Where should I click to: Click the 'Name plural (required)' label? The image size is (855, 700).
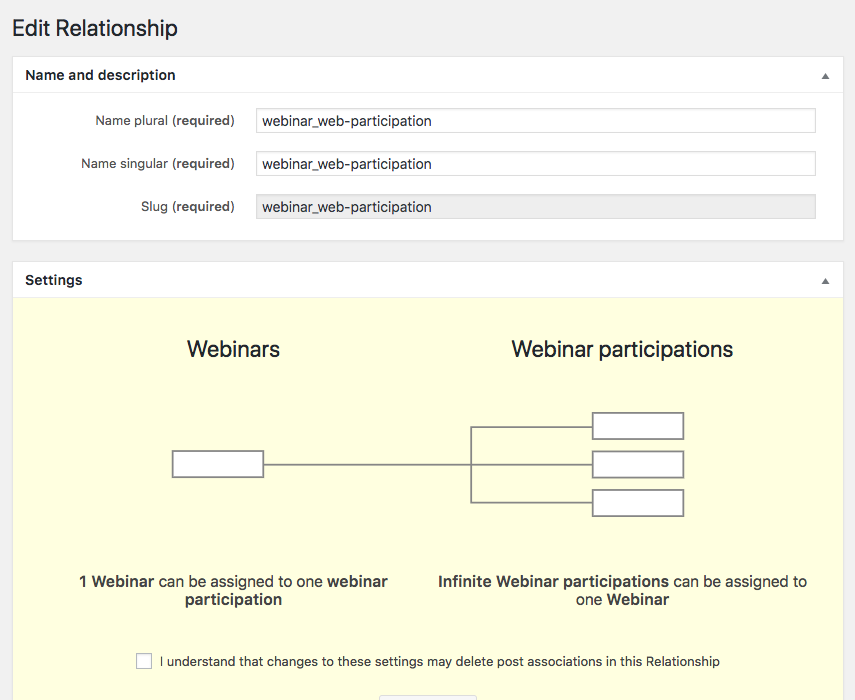(165, 120)
